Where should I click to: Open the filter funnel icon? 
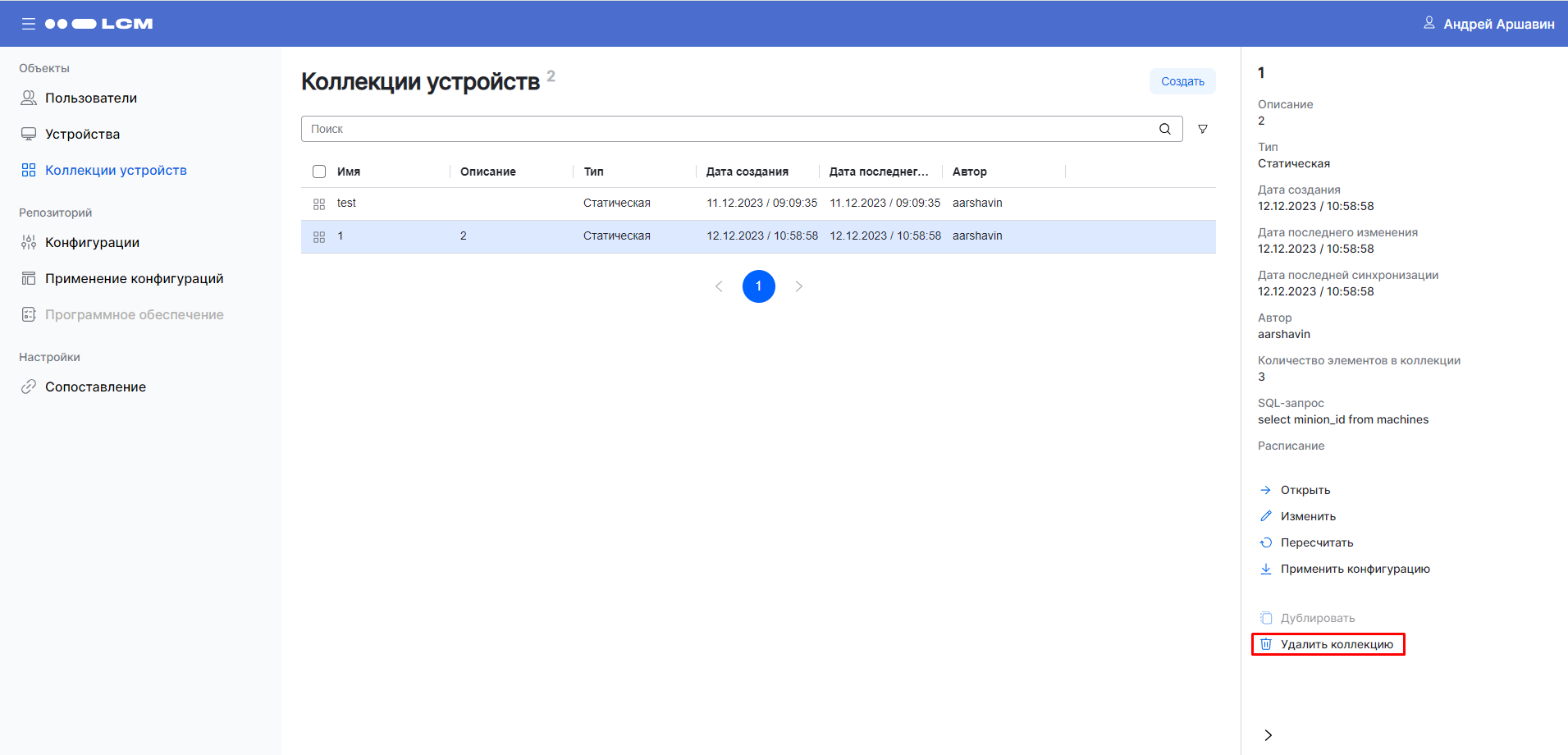pos(1203,129)
